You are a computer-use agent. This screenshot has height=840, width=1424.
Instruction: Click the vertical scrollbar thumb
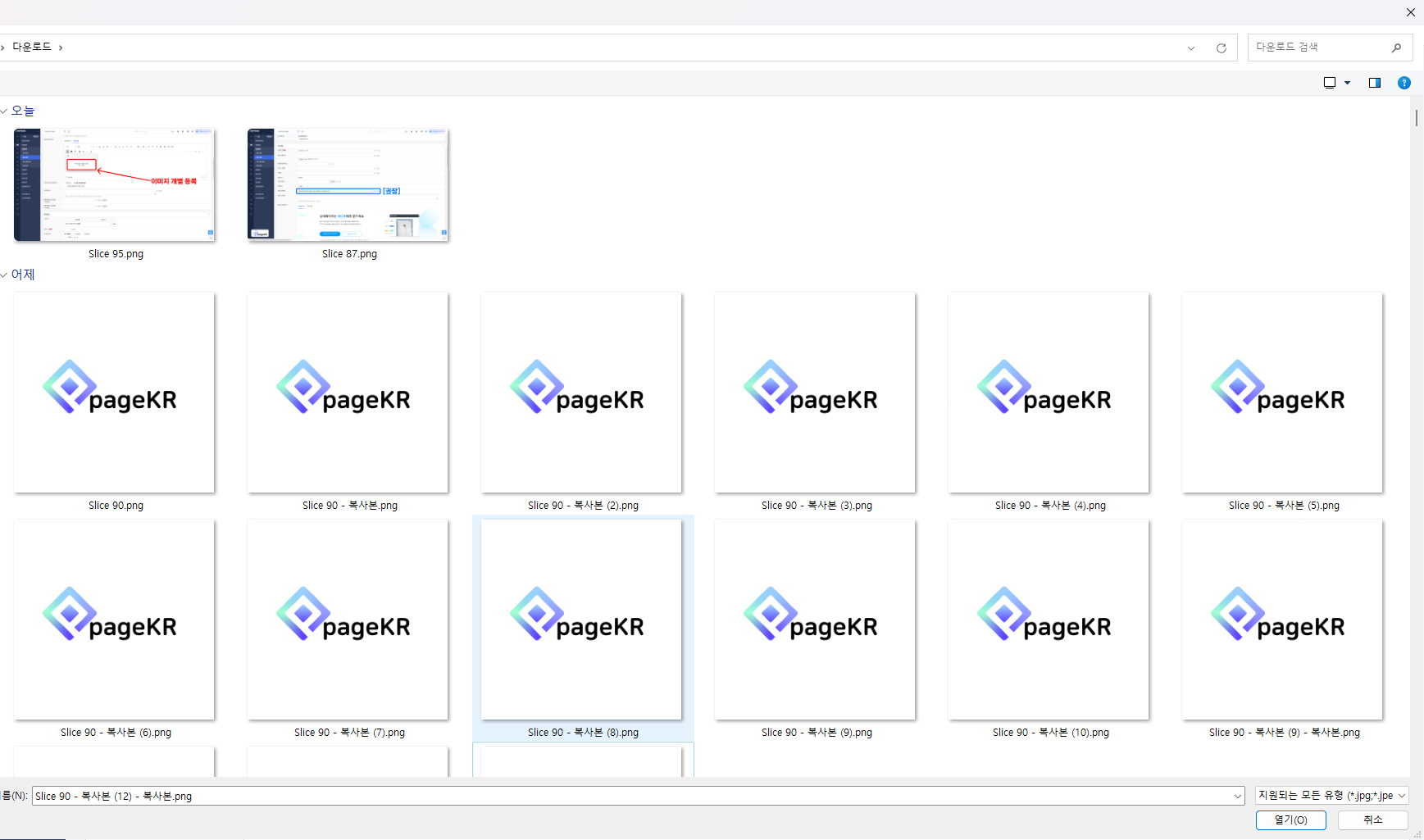1416,117
